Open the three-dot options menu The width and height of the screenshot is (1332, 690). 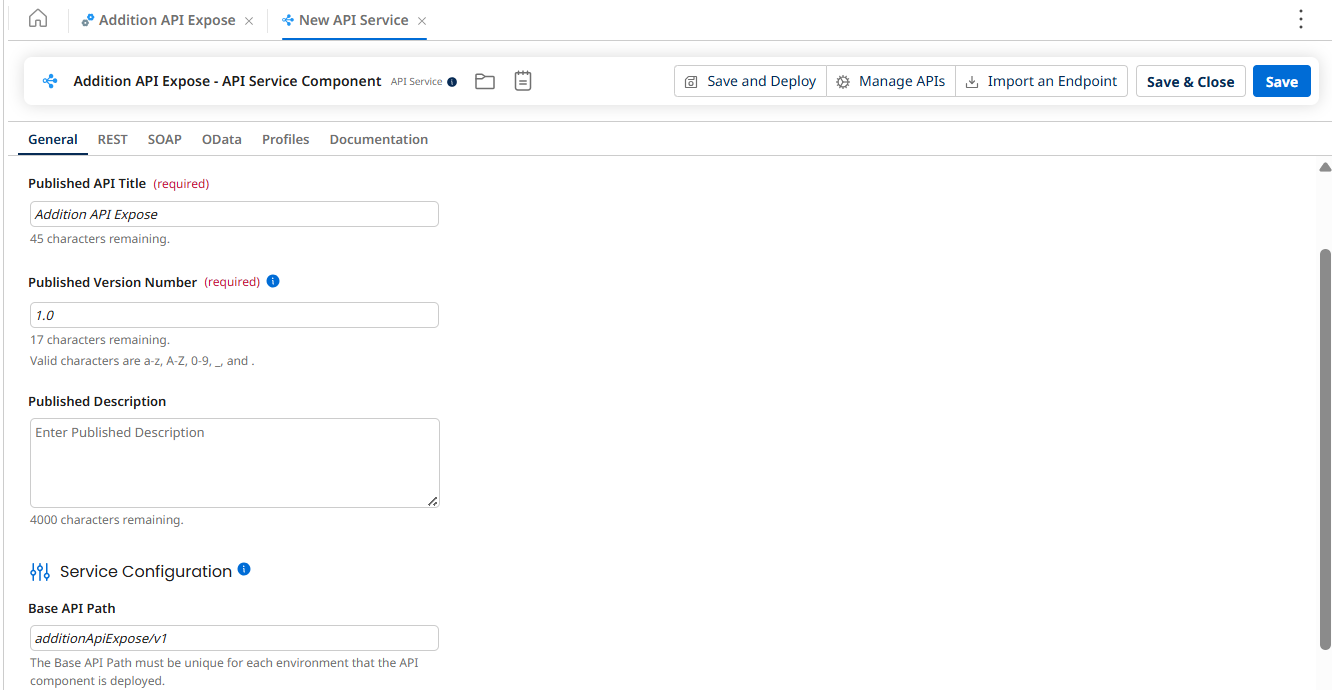click(1300, 19)
